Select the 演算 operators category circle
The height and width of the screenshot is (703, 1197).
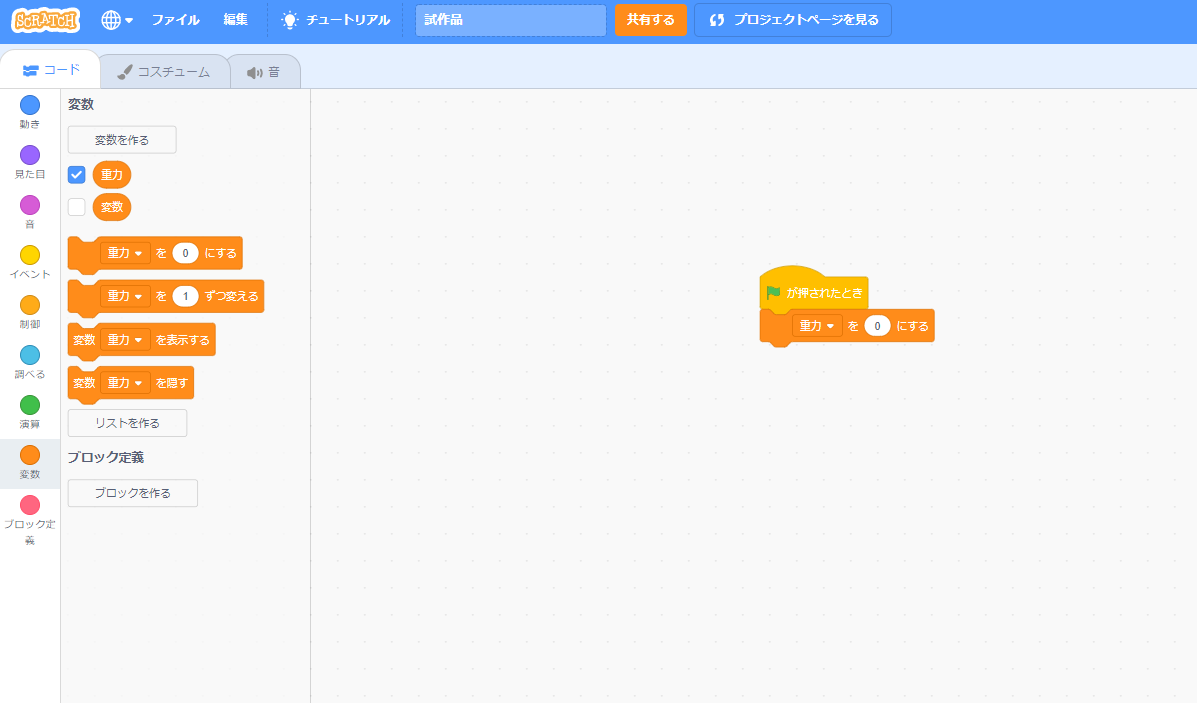30,405
